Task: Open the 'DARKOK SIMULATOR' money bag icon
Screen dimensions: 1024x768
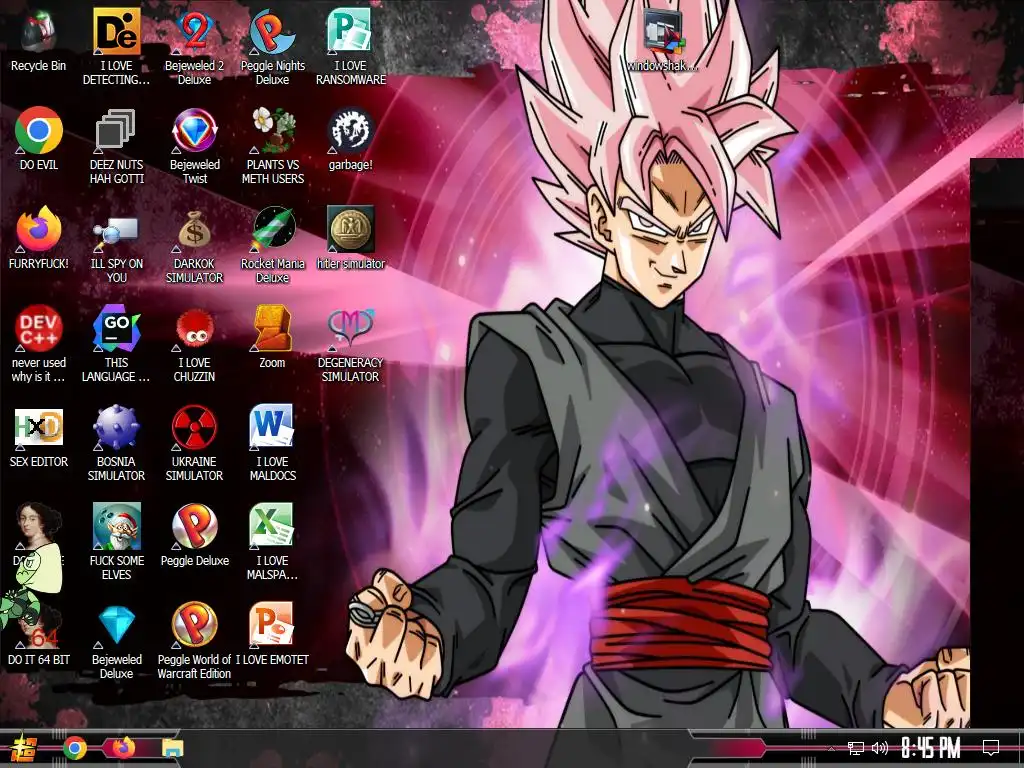Action: point(194,230)
